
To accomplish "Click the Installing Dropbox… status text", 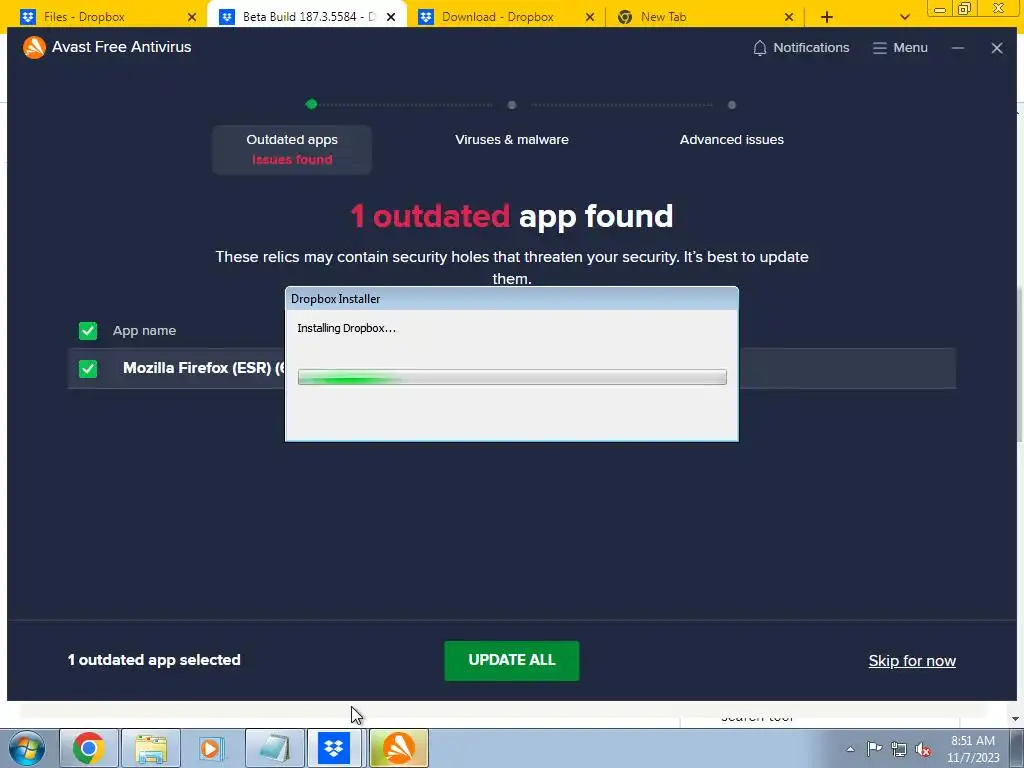I will coord(346,328).
